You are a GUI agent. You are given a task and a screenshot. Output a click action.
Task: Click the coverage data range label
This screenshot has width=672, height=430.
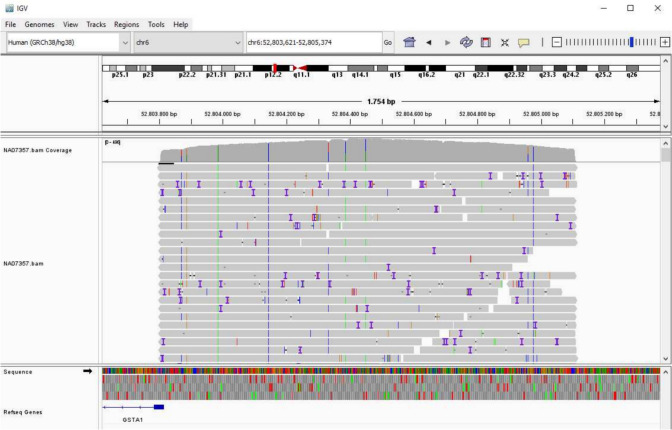pyautogui.click(x=113, y=142)
